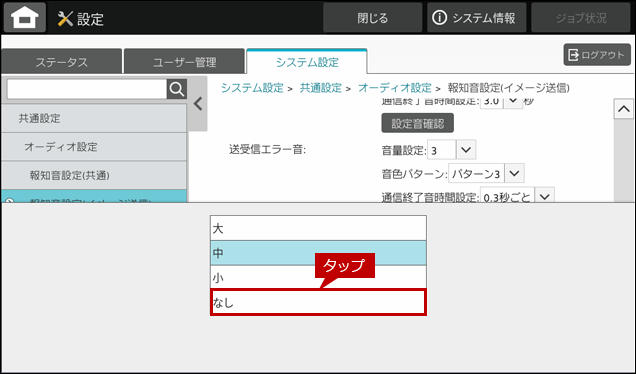Click the 共通設定 breadcrumb link

(x=320, y=88)
